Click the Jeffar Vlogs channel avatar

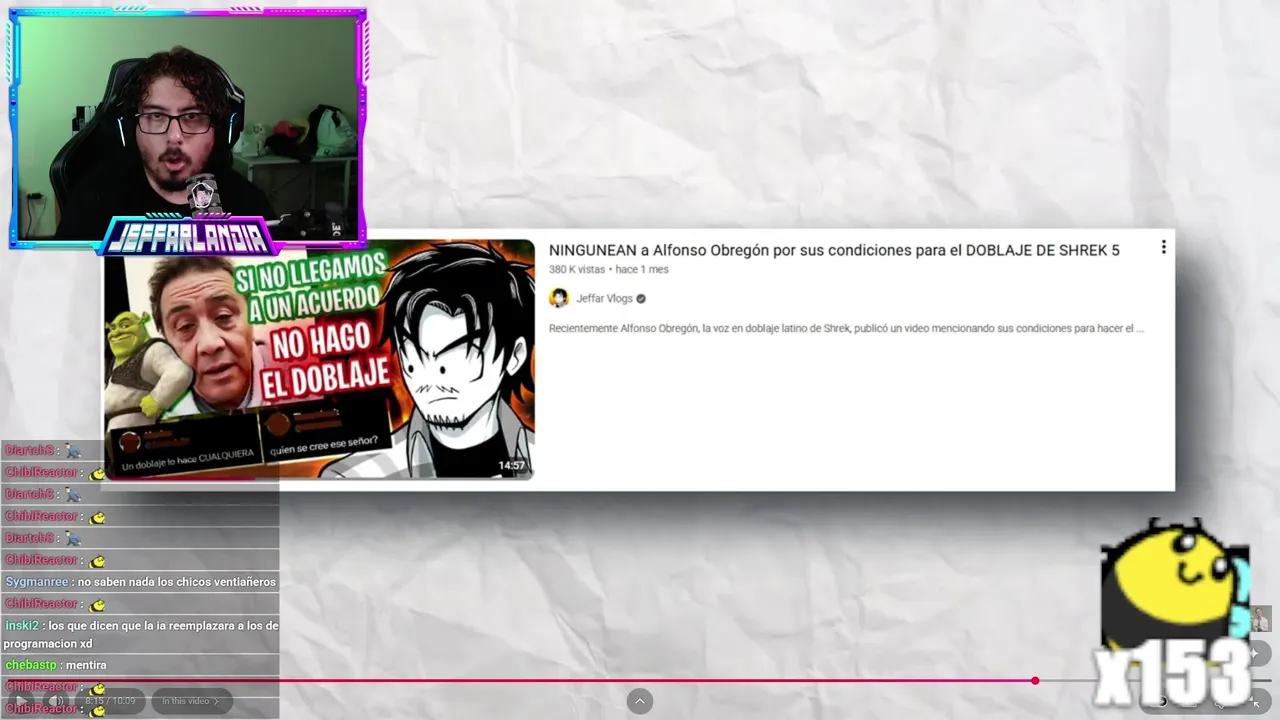pos(559,298)
